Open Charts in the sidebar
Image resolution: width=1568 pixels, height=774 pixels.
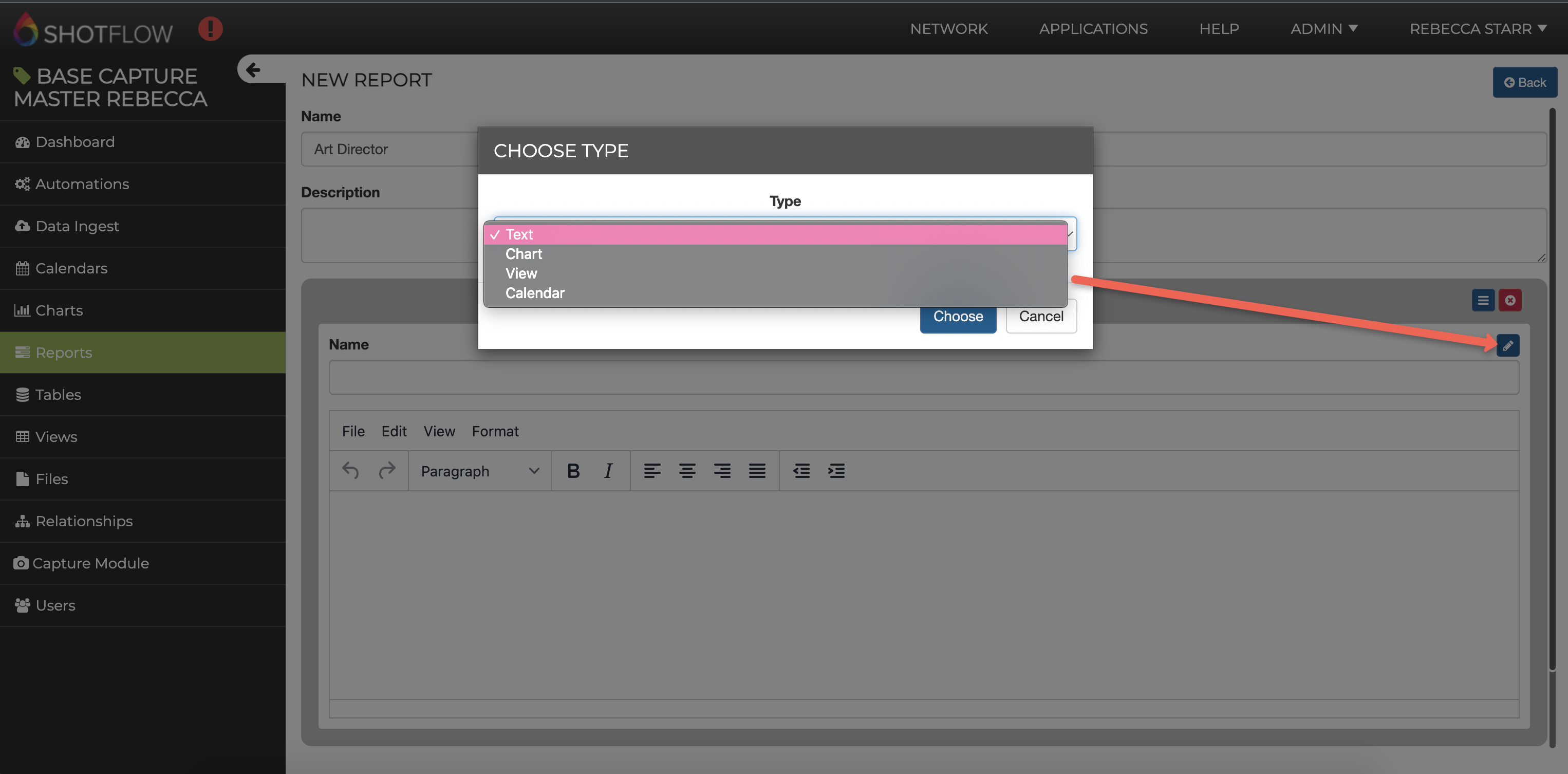(59, 310)
